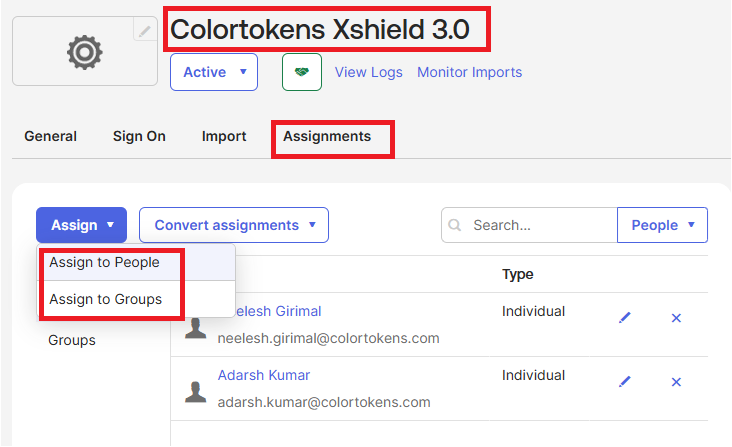Choose Assign to Groups option
The width and height of the screenshot is (732, 447).
105,299
